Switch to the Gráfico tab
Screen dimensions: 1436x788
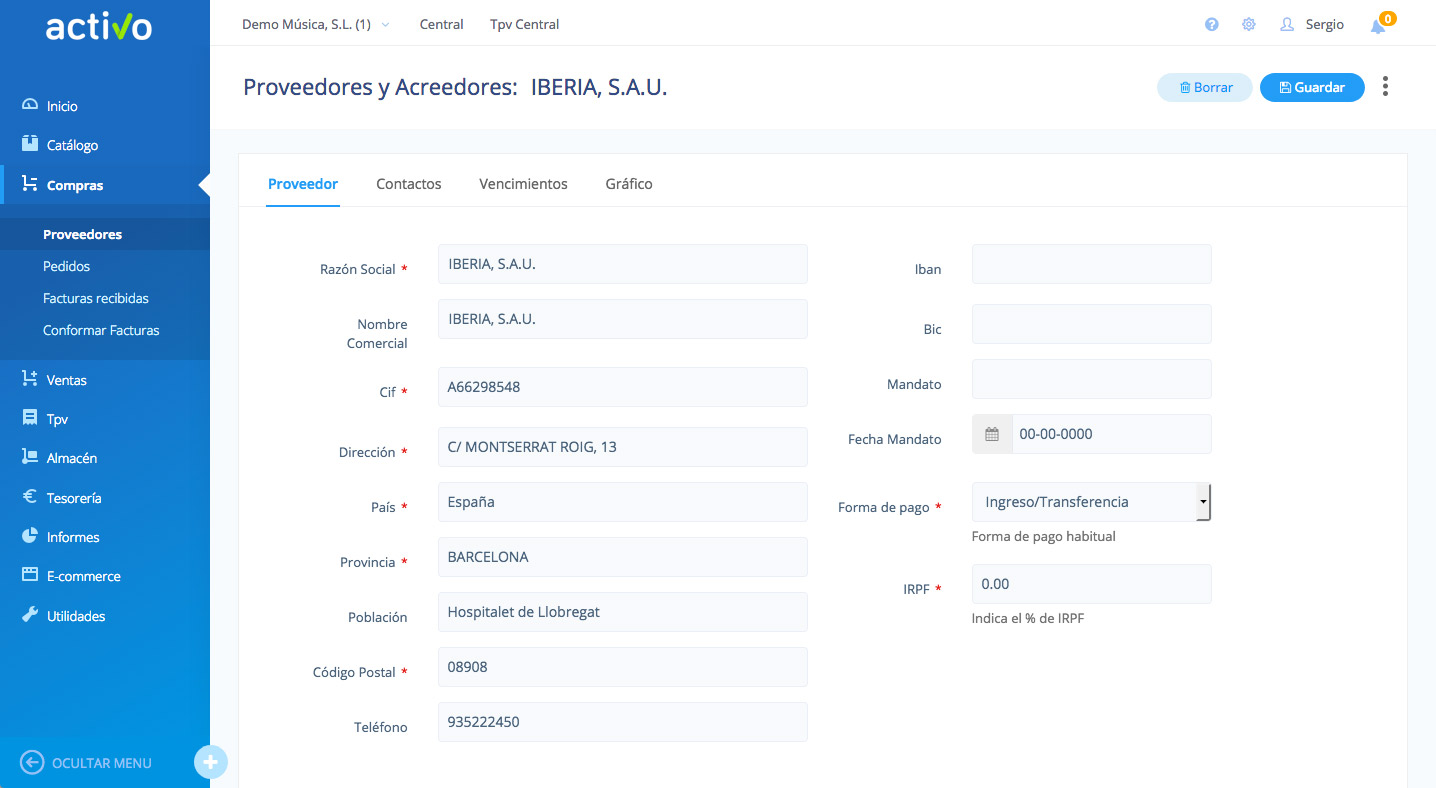tap(629, 184)
